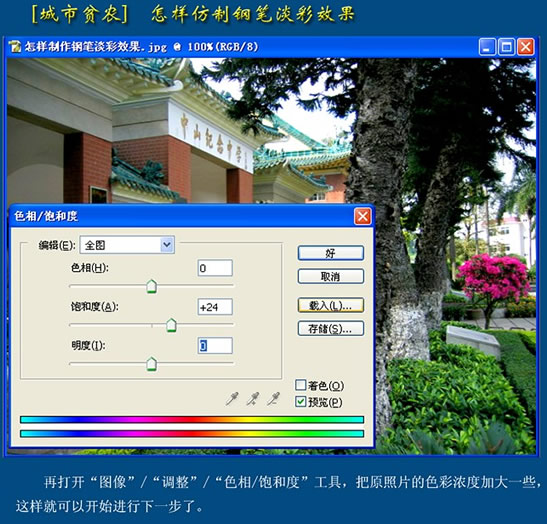The width and height of the screenshot is (547, 524).
Task: Maximize the image document window
Action: click(x=506, y=47)
